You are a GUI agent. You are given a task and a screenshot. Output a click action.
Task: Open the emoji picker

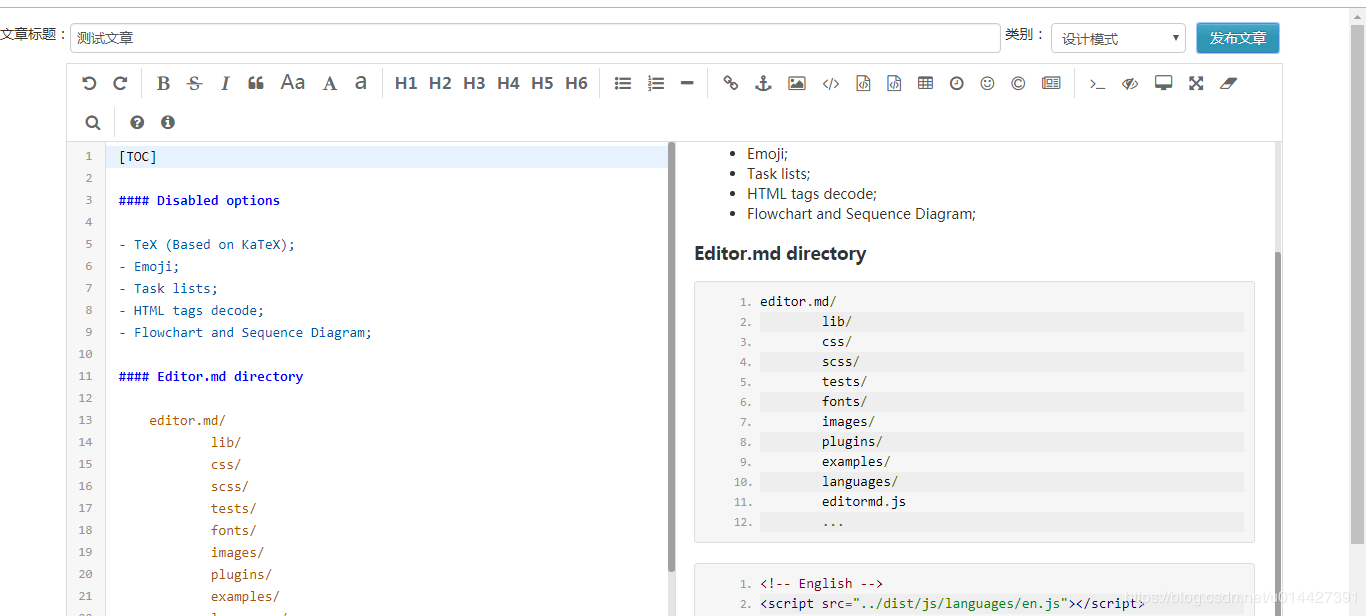988,84
